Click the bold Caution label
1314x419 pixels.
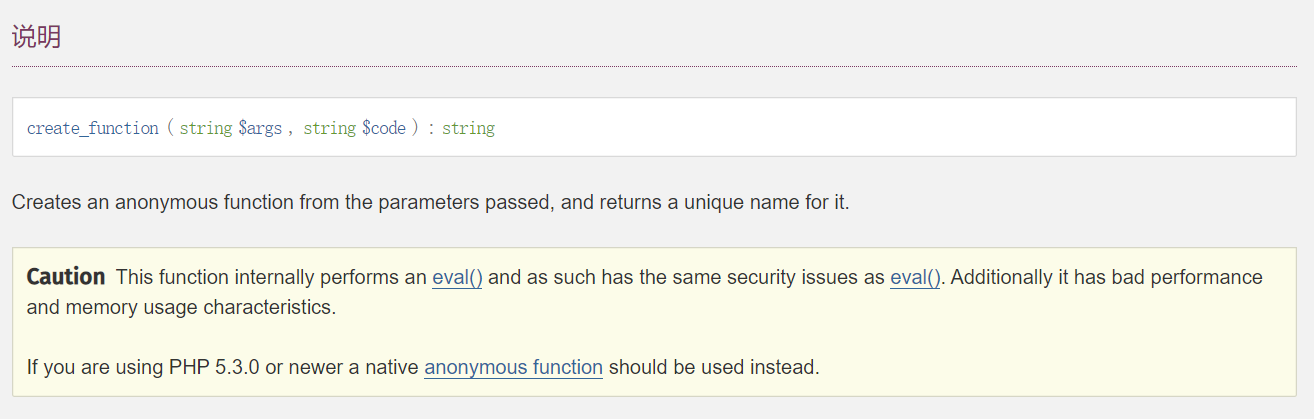coord(66,277)
